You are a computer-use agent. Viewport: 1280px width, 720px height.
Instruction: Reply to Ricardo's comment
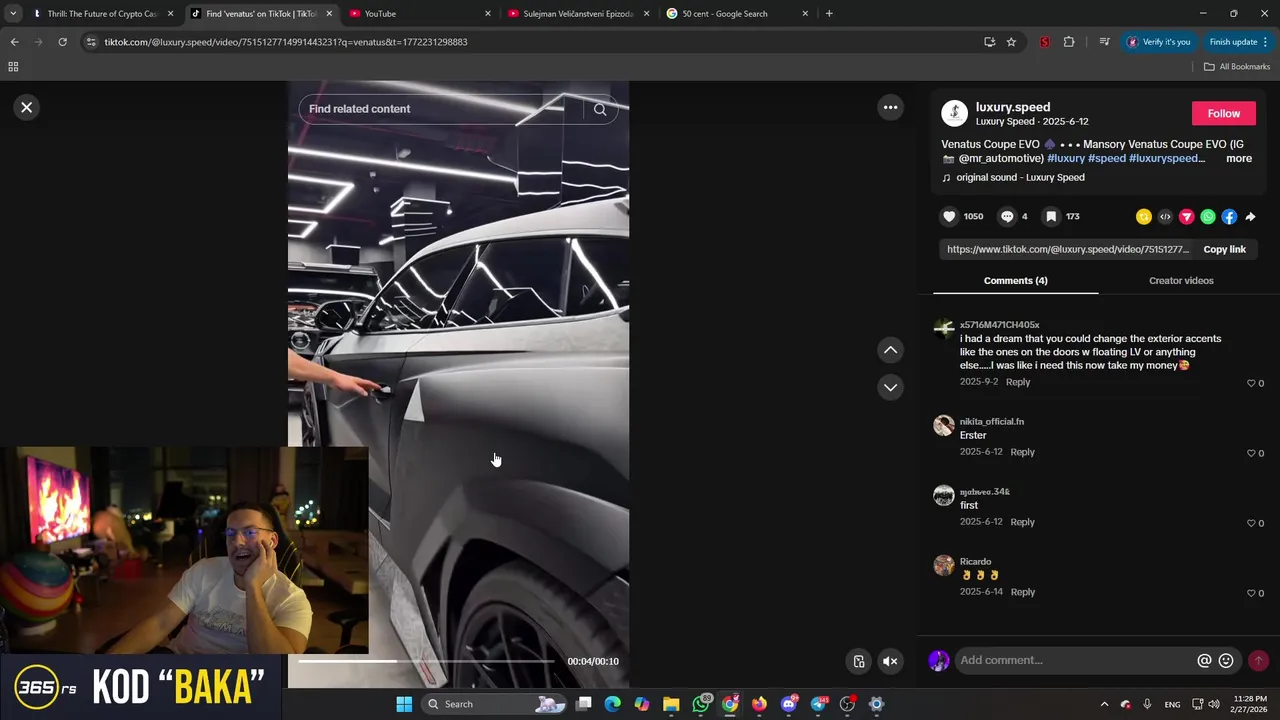pos(1022,592)
